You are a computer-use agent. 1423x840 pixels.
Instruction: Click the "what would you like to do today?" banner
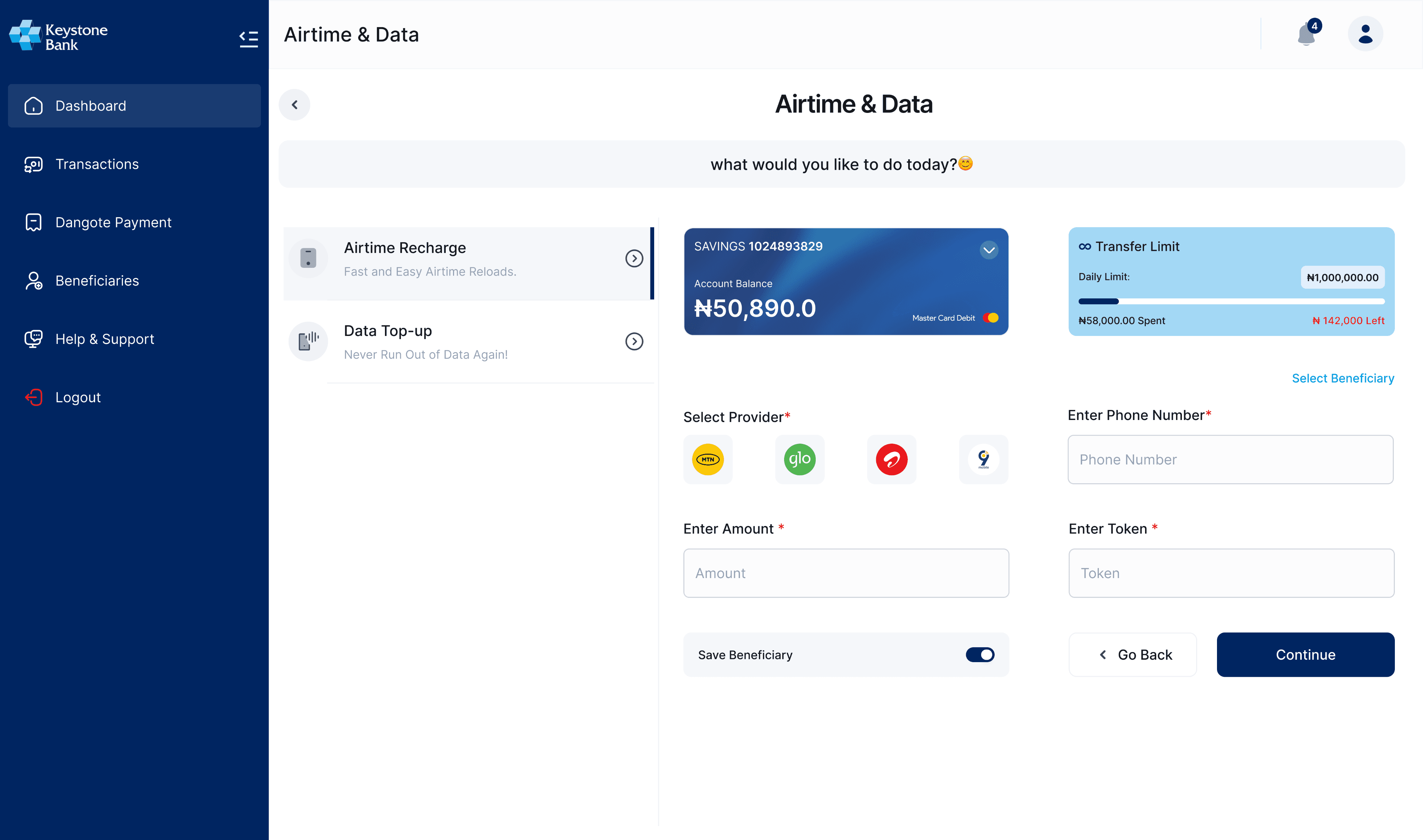pyautogui.click(x=841, y=164)
